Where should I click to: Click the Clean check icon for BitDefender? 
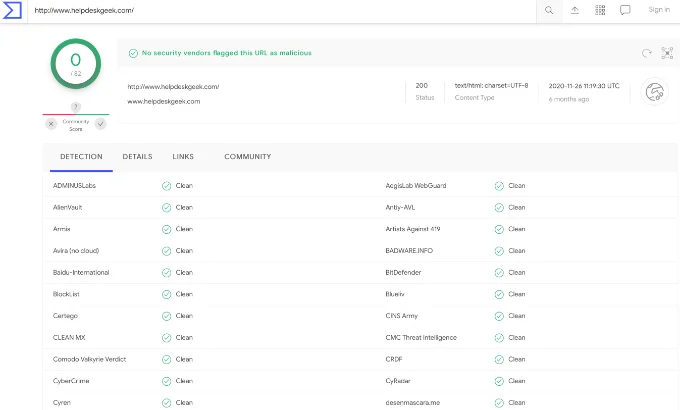[x=499, y=273]
